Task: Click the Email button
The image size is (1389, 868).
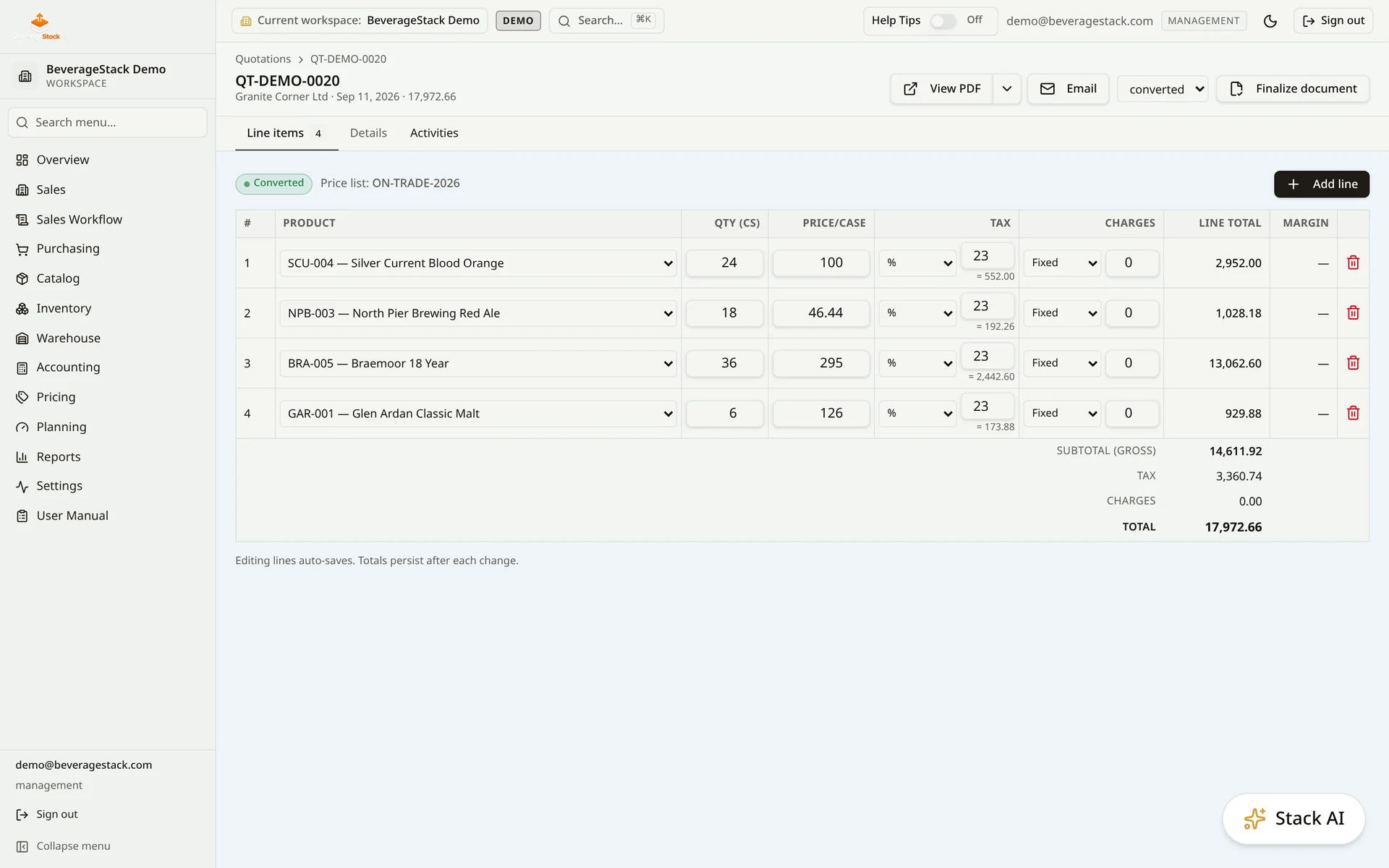Action: click(x=1068, y=89)
